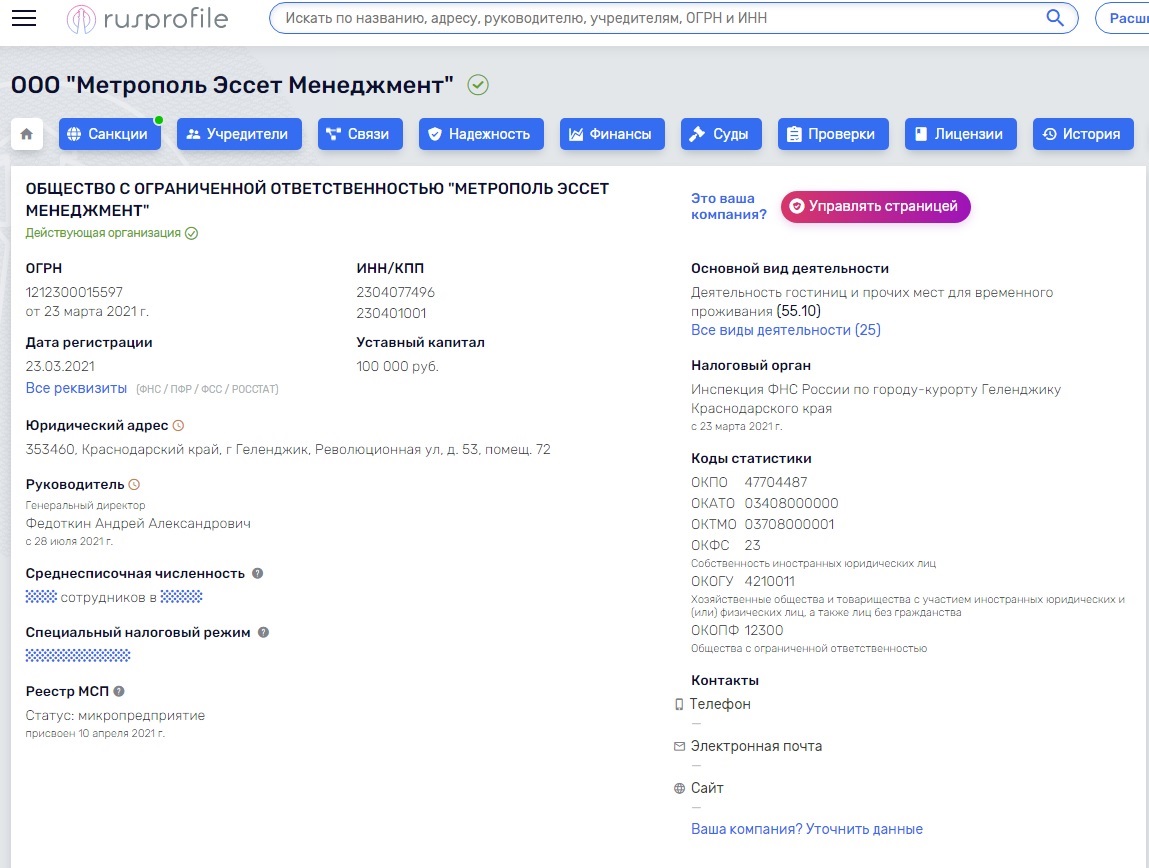
Task: Click Статус: микропредприятие text
Action: coord(115,716)
